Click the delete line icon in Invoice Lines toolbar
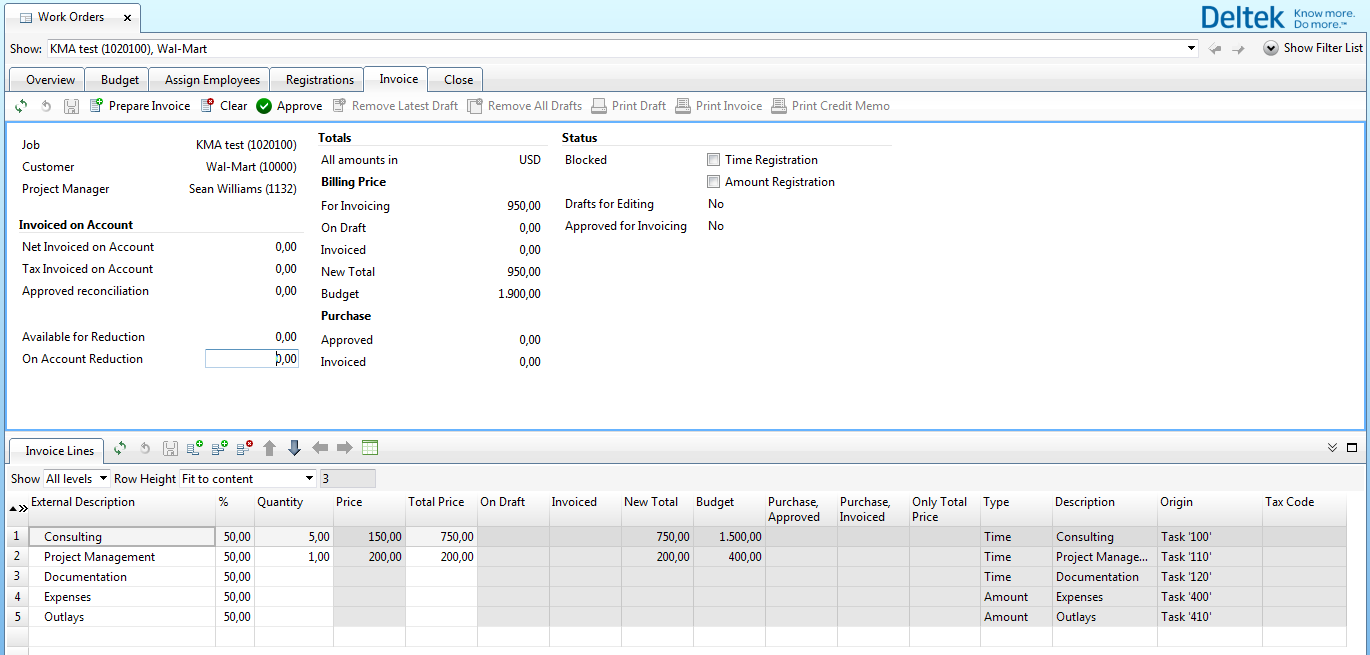The height and width of the screenshot is (655, 1370). tap(244, 449)
